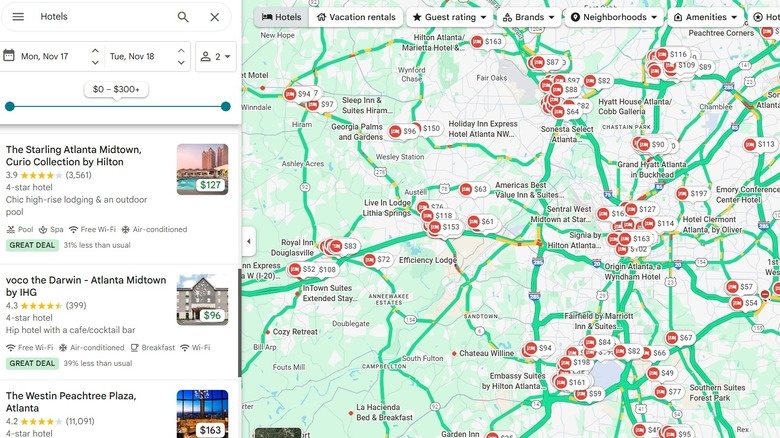Switch to Vacation rentals tab

point(356,17)
